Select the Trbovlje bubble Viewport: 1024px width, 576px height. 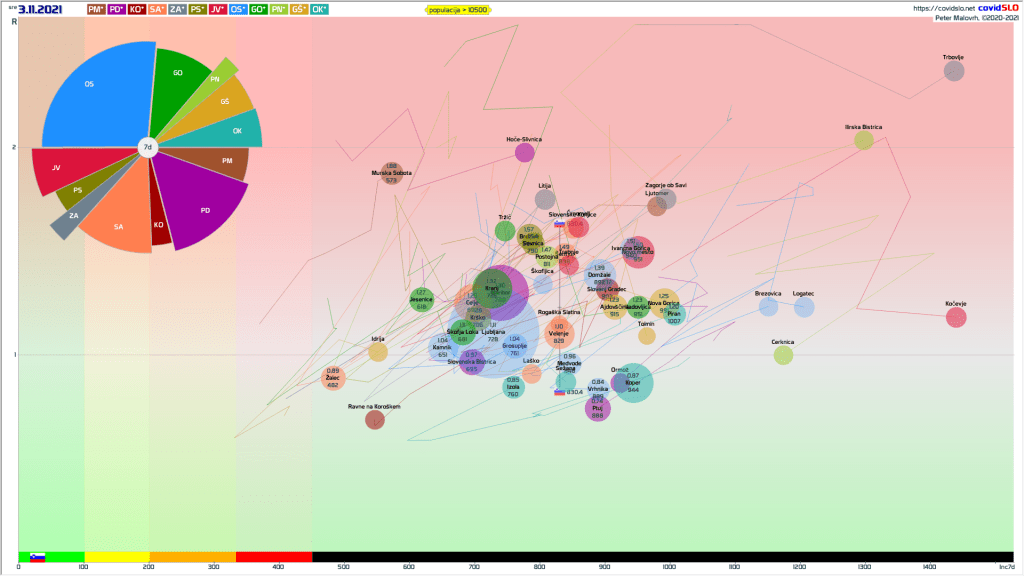click(954, 71)
